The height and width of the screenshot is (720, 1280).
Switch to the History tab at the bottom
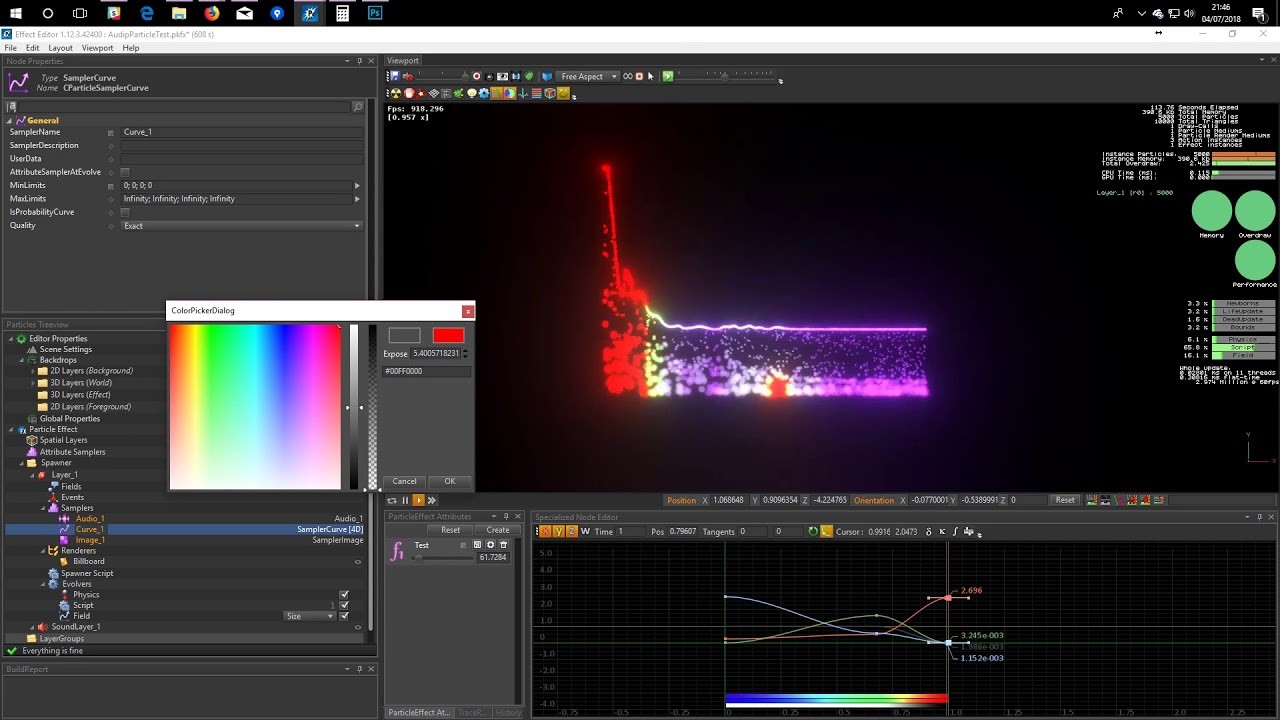pos(509,712)
